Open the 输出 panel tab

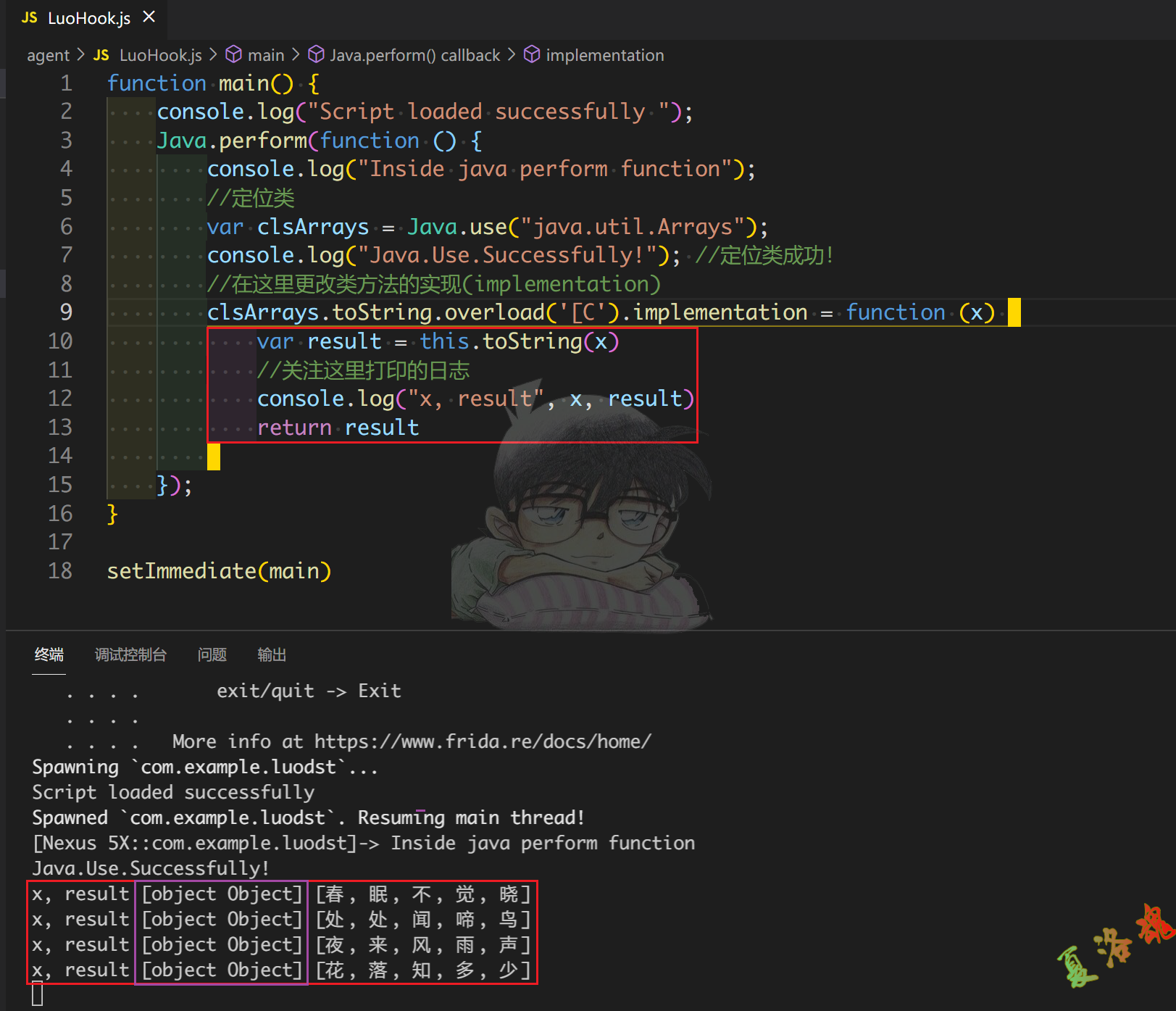pos(272,654)
